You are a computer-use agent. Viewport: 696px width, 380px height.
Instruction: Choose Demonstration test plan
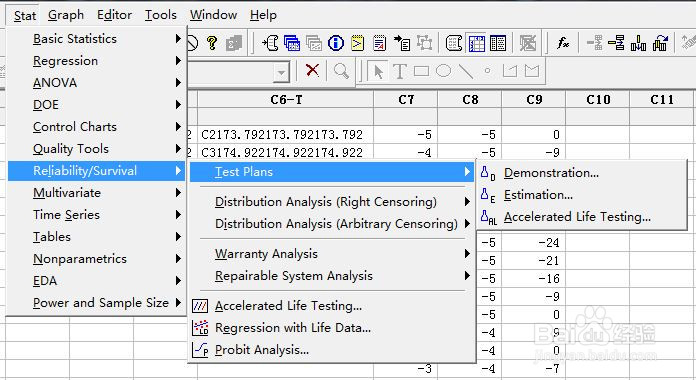(x=581, y=173)
